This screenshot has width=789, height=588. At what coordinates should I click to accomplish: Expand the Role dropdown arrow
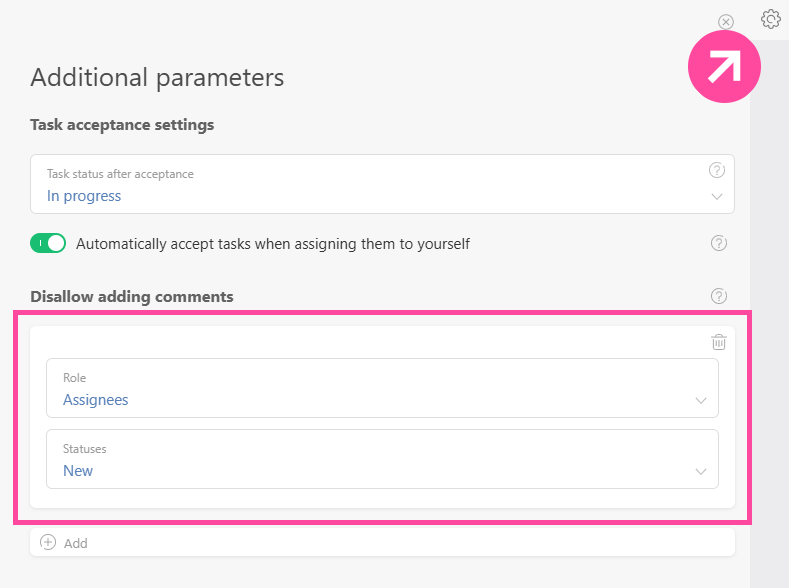(x=700, y=401)
